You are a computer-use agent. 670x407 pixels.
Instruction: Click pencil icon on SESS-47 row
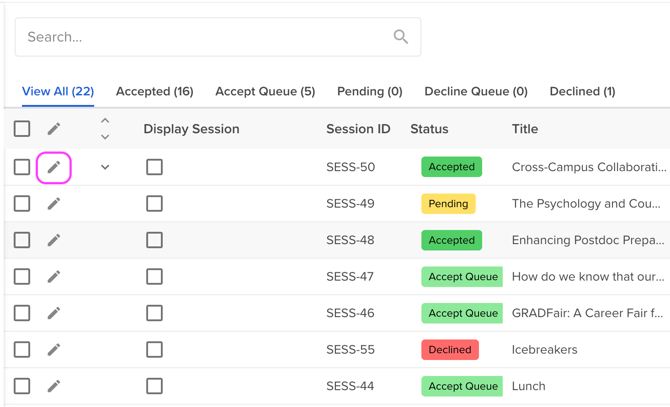[54, 277]
